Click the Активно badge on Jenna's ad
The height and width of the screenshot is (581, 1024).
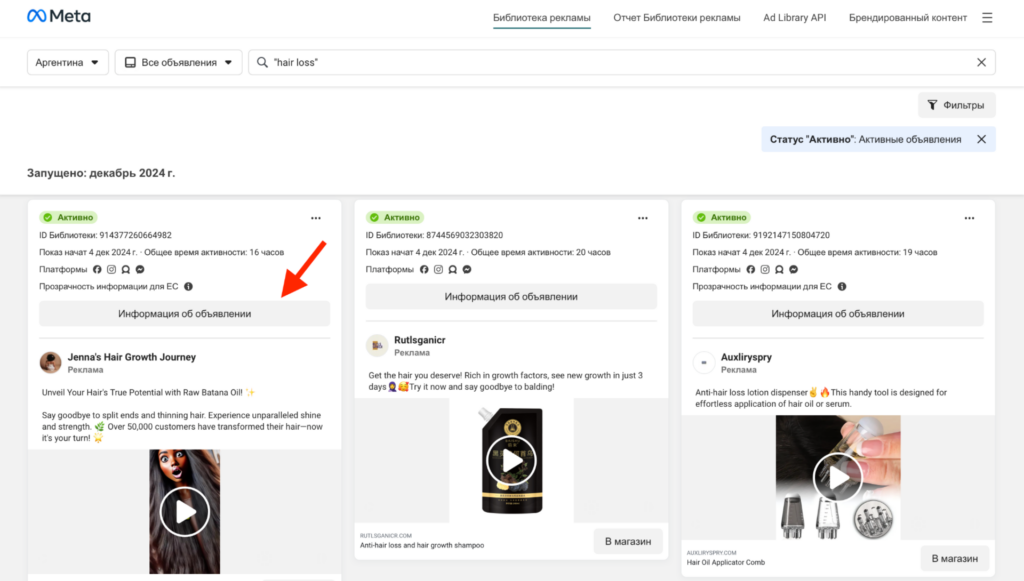pyautogui.click(x=68, y=217)
